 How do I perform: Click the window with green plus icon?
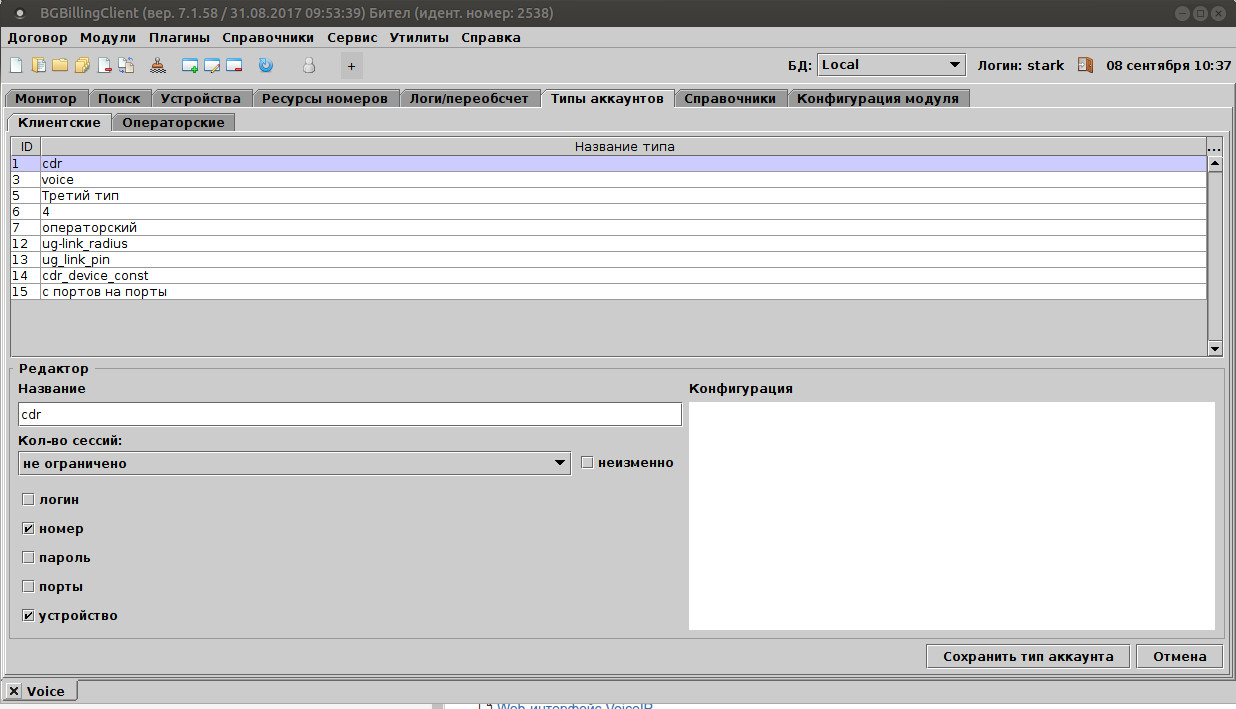click(190, 66)
